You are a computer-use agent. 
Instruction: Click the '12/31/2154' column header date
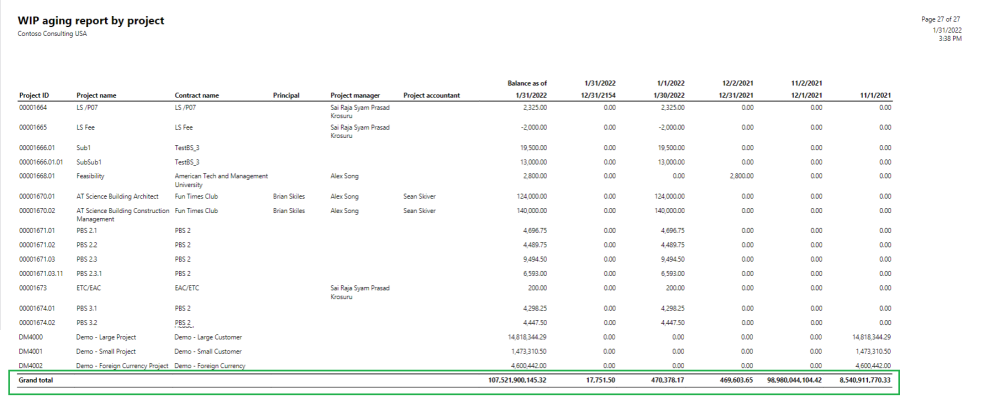[x=599, y=96]
